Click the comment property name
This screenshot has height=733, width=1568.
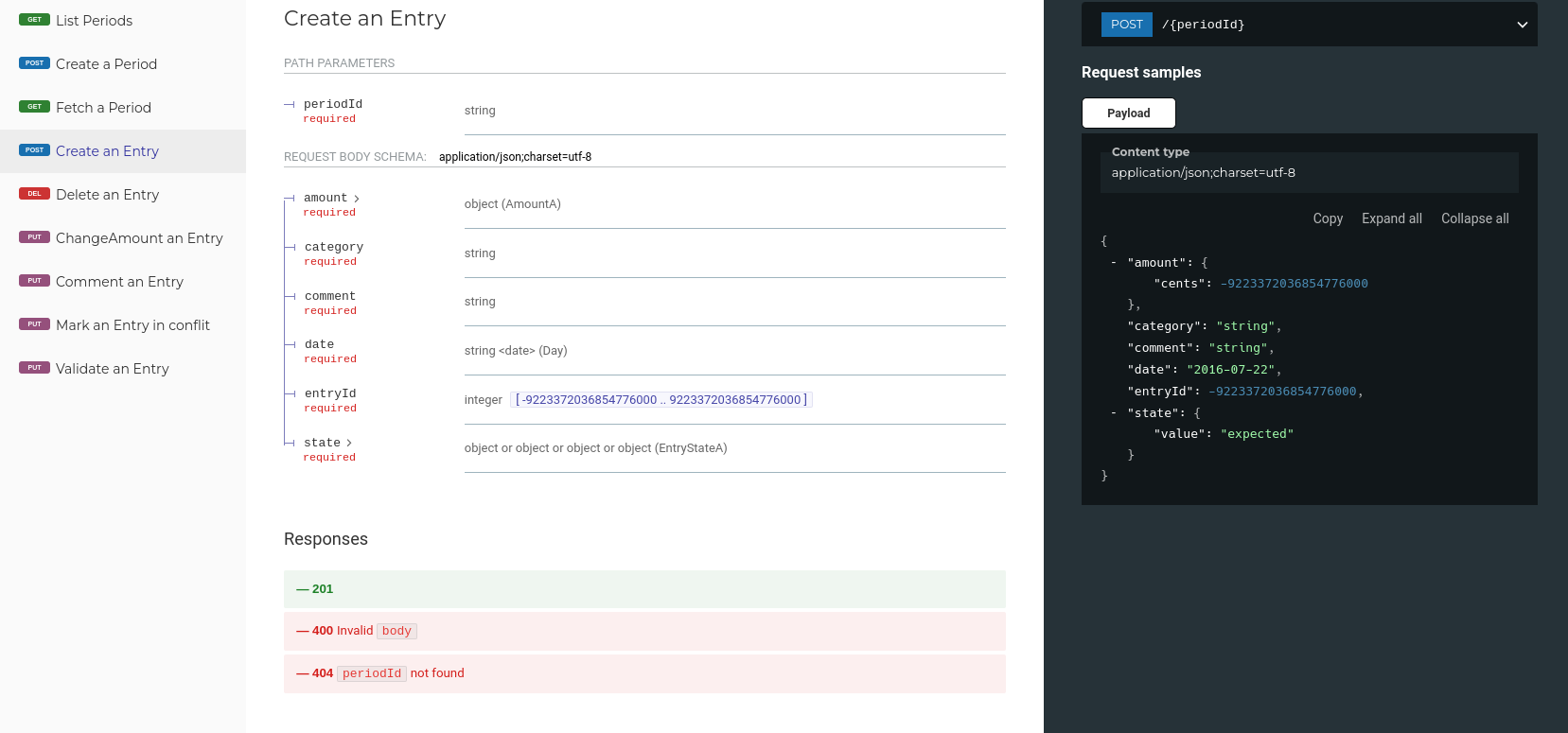click(x=330, y=296)
